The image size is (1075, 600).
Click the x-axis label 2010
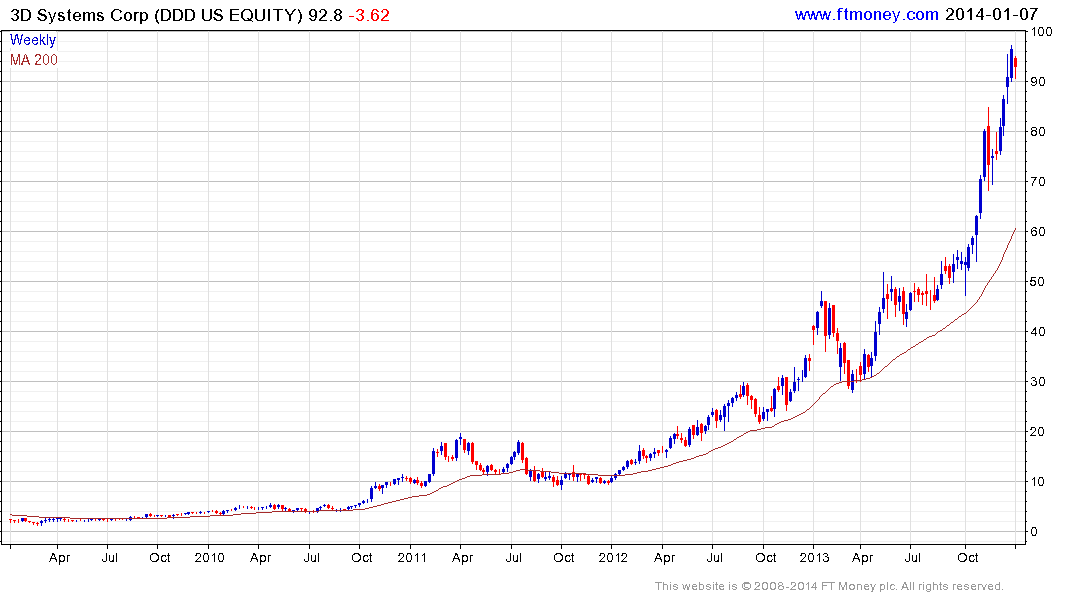pos(209,557)
